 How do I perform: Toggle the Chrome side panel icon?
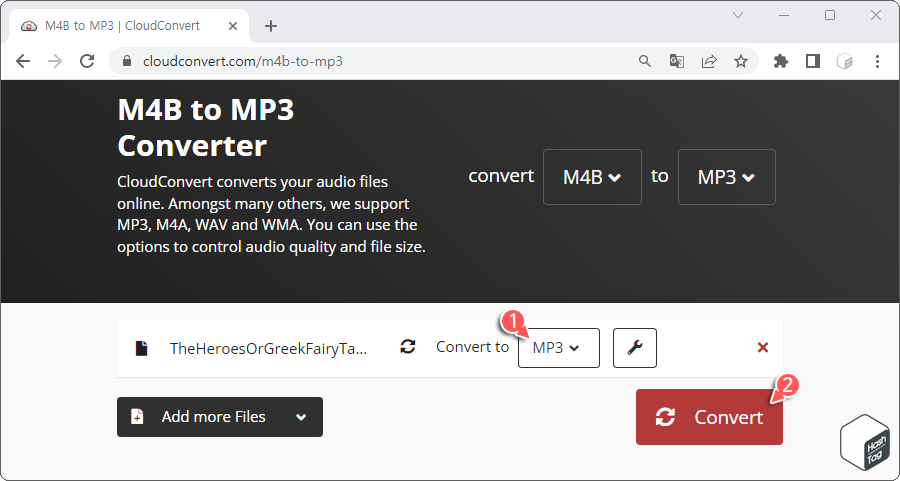click(x=813, y=61)
